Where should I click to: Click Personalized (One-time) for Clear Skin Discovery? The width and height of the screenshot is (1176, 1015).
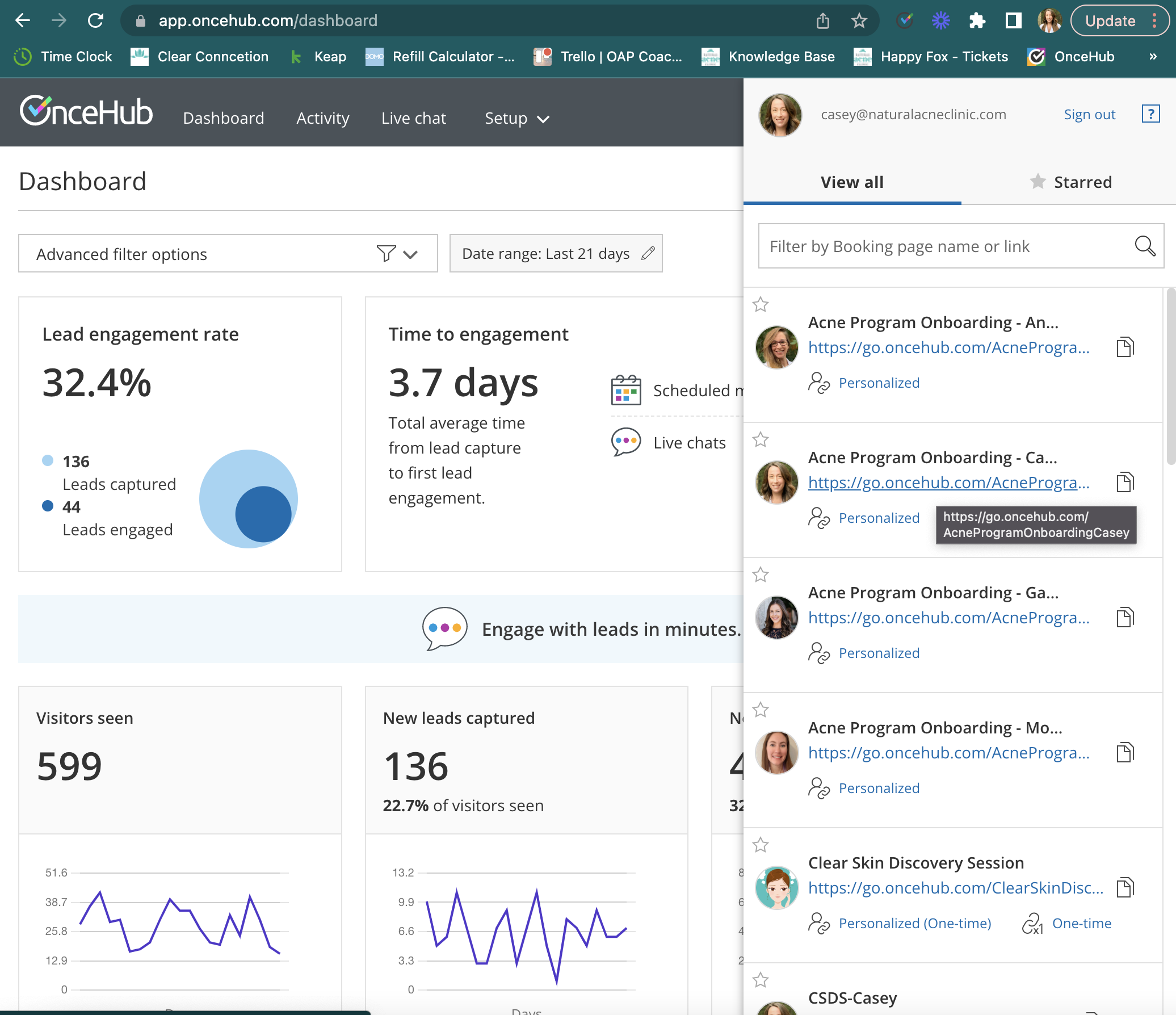915,924
